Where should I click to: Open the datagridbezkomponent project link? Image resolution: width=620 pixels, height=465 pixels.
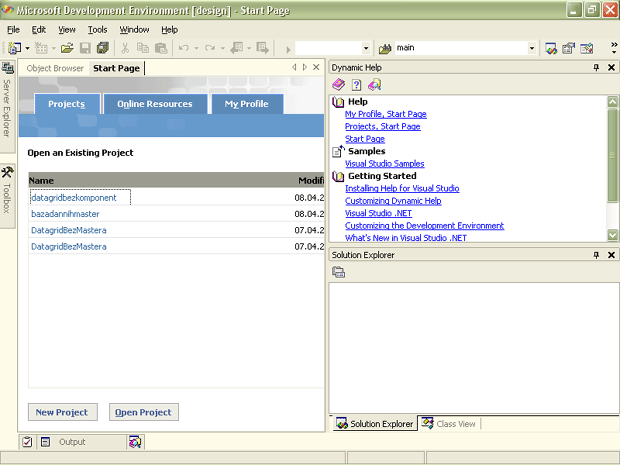click(x=74, y=198)
